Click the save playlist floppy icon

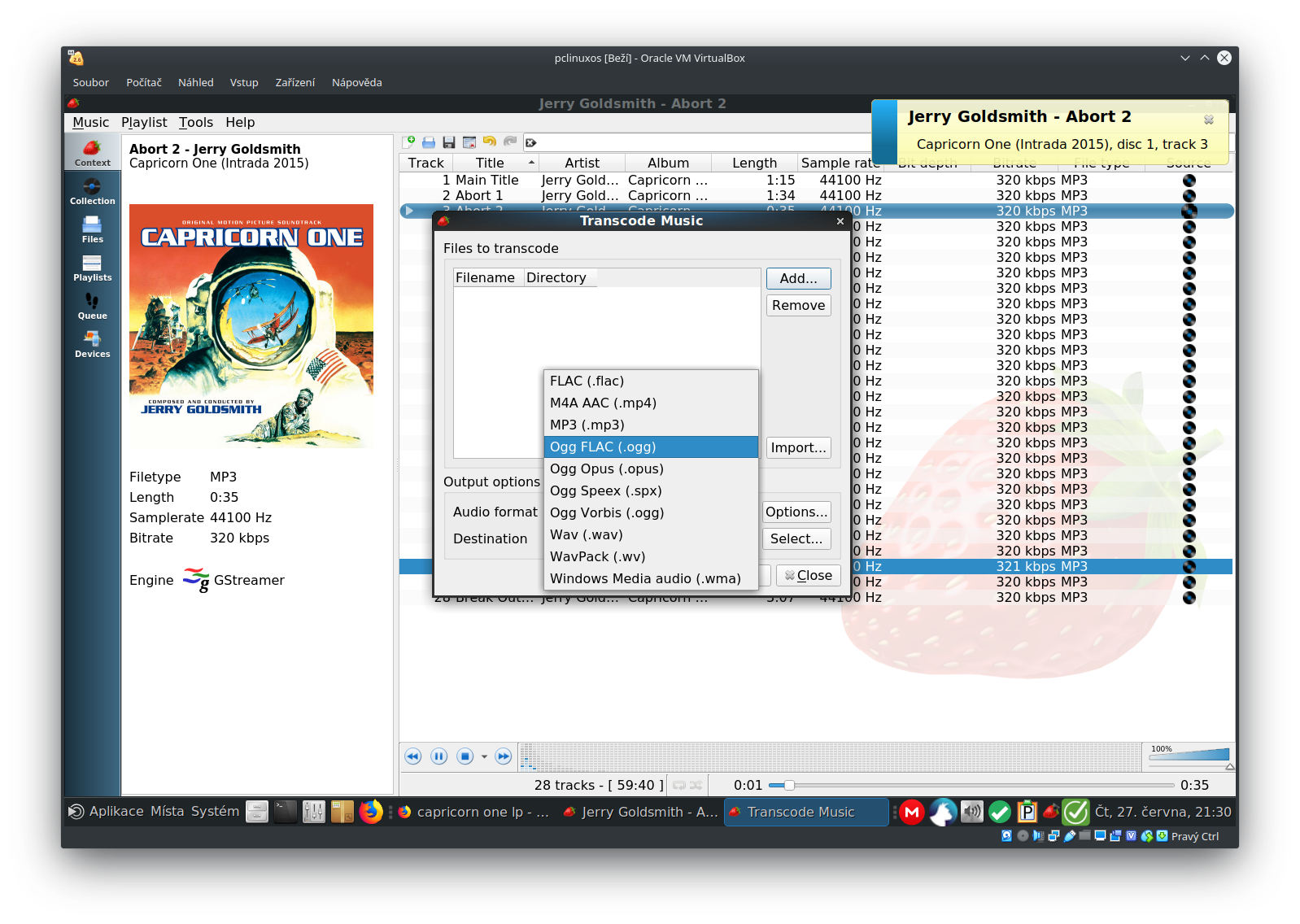click(x=449, y=142)
